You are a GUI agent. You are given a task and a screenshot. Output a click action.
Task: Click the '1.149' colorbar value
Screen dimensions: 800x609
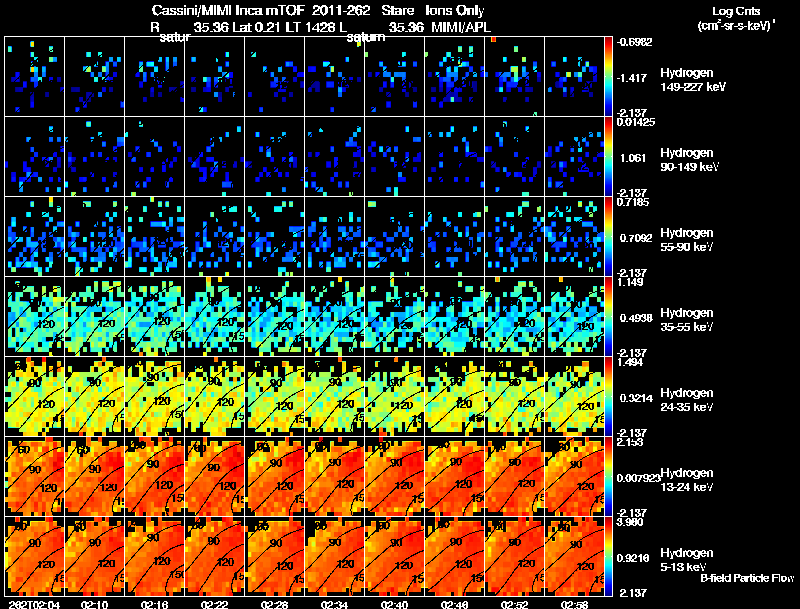(x=630, y=282)
